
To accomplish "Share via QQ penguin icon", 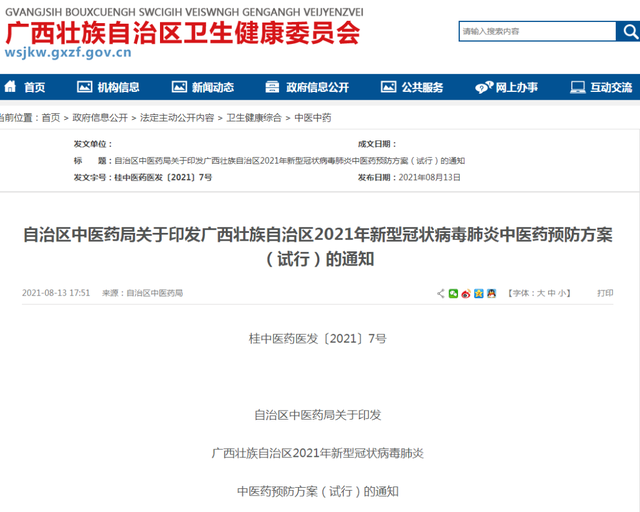I will point(491,293).
